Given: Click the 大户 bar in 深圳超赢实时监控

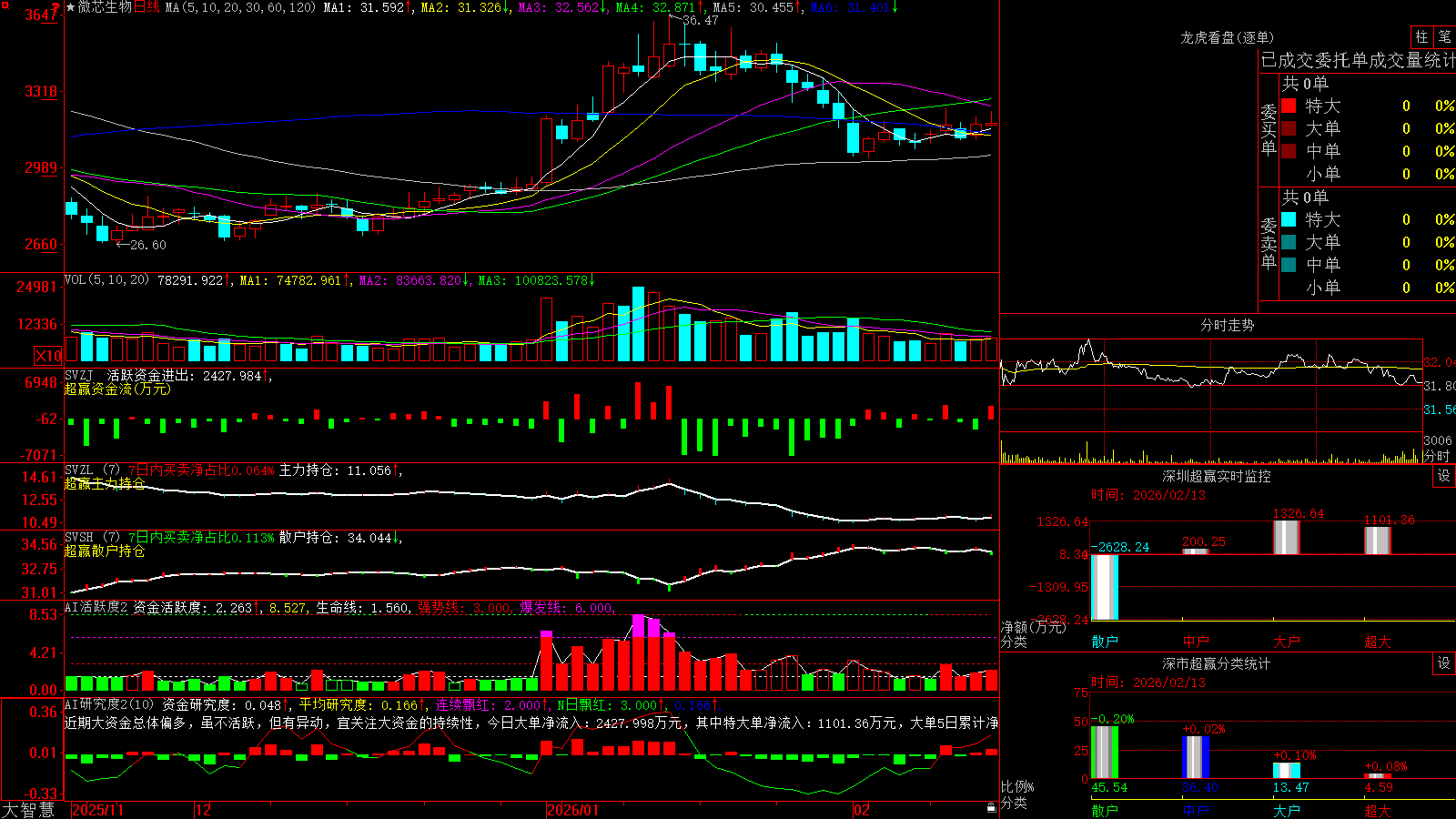Looking at the screenshot, I should click(1287, 537).
